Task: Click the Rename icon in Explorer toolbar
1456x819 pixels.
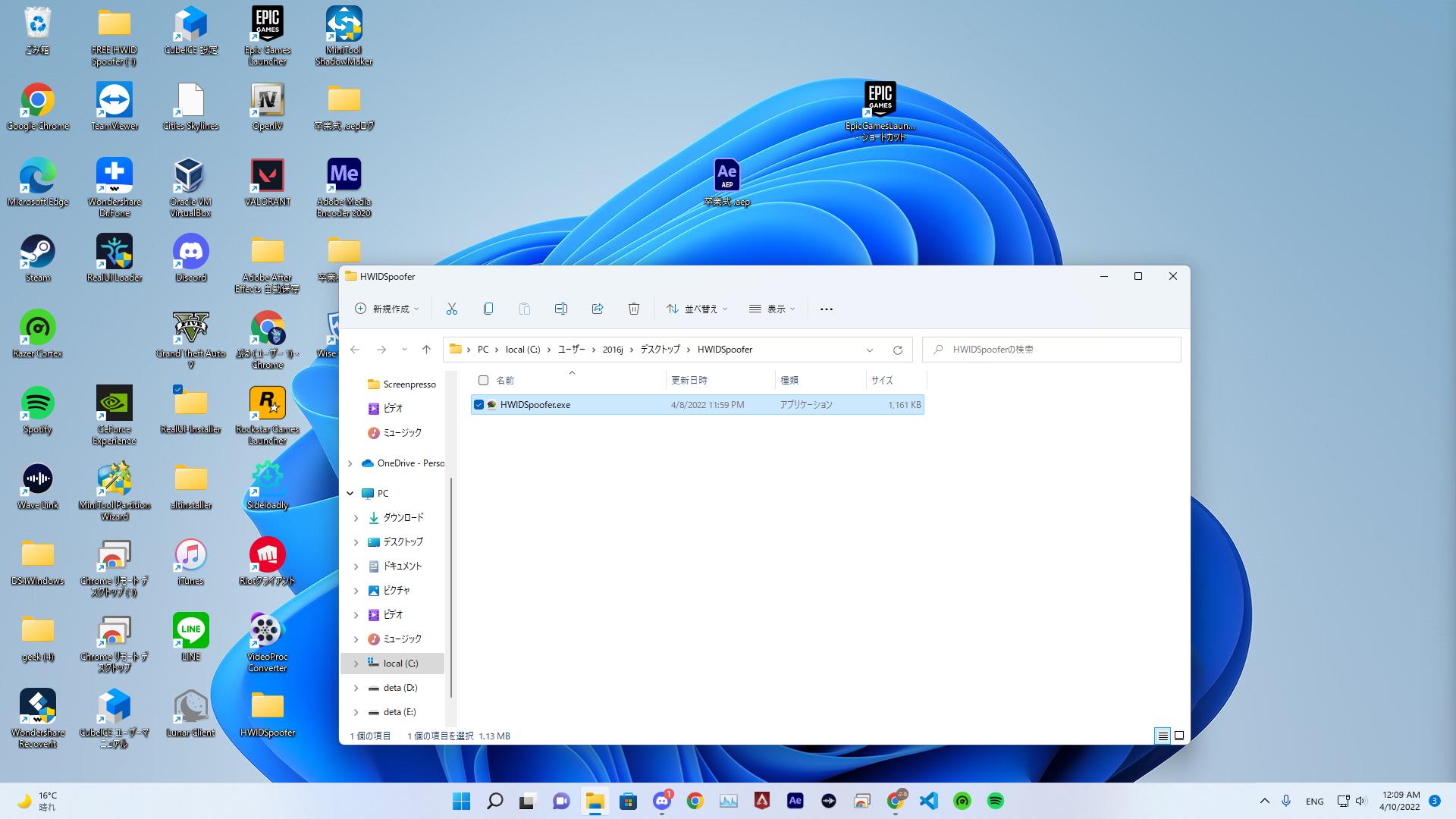Action: click(561, 309)
